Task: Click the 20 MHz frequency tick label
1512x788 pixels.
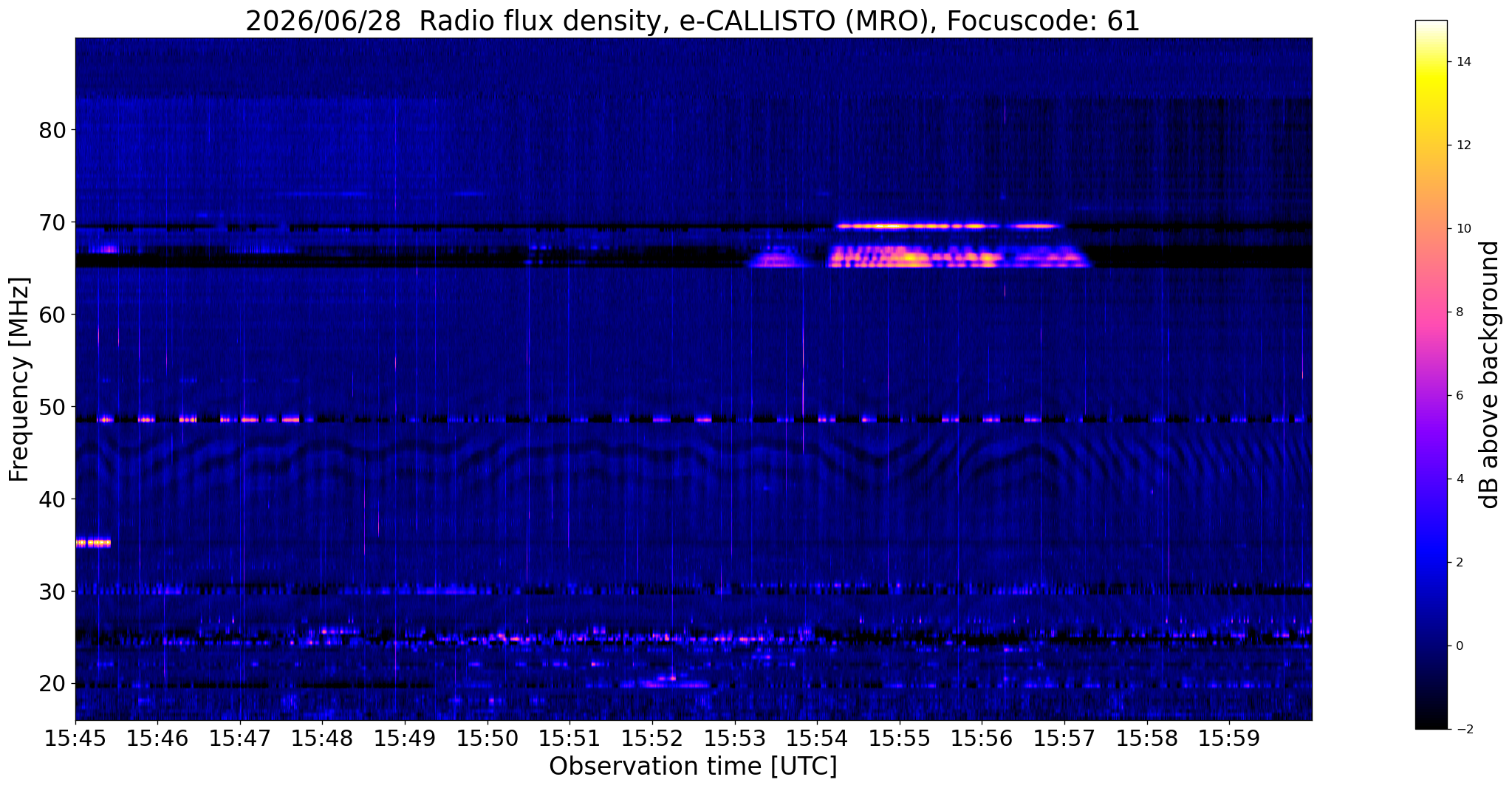Action: point(52,684)
